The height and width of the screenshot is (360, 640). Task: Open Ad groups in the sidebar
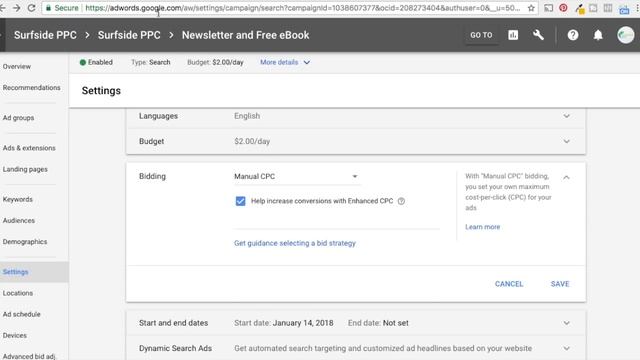(18, 118)
